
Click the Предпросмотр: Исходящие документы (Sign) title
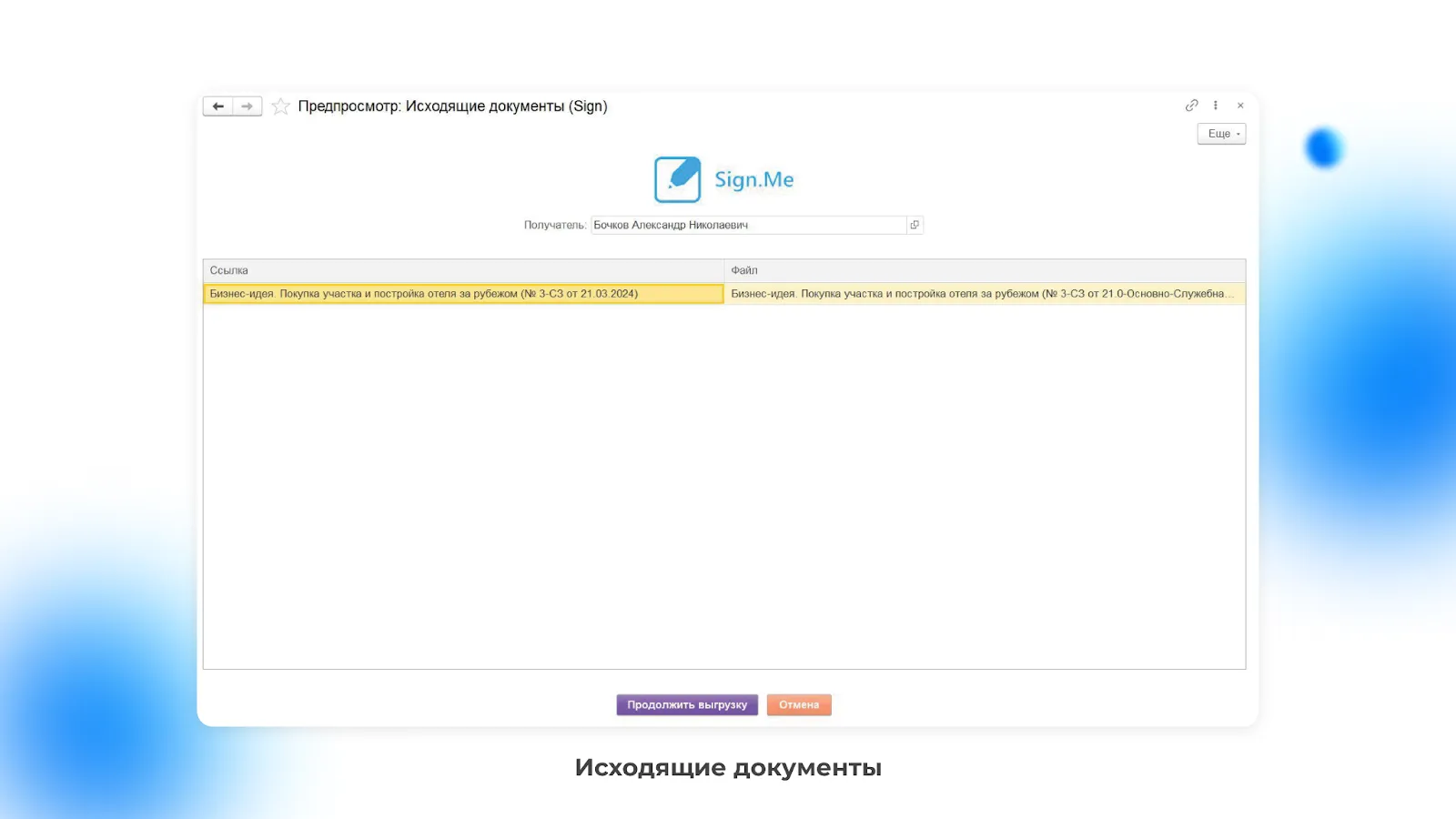[x=452, y=106]
